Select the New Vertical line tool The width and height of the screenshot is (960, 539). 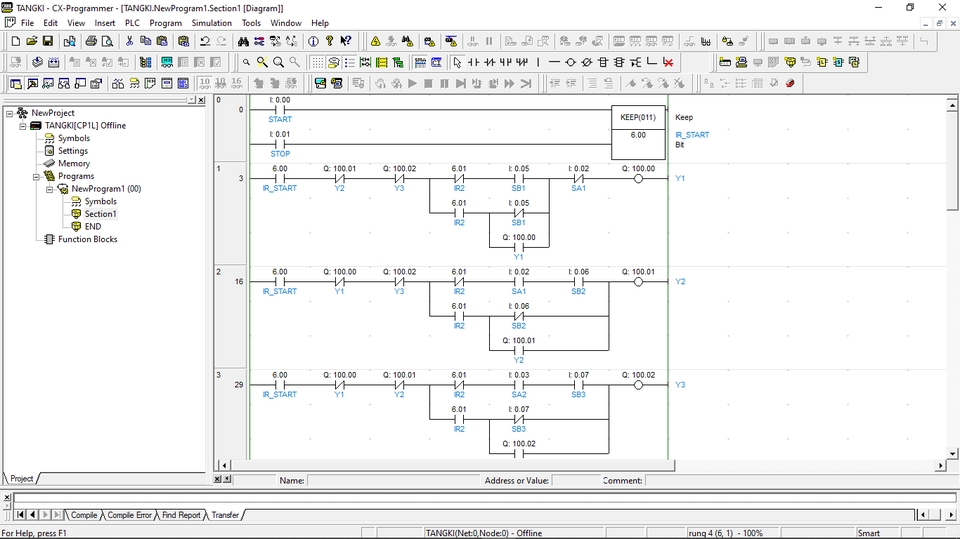[538, 62]
